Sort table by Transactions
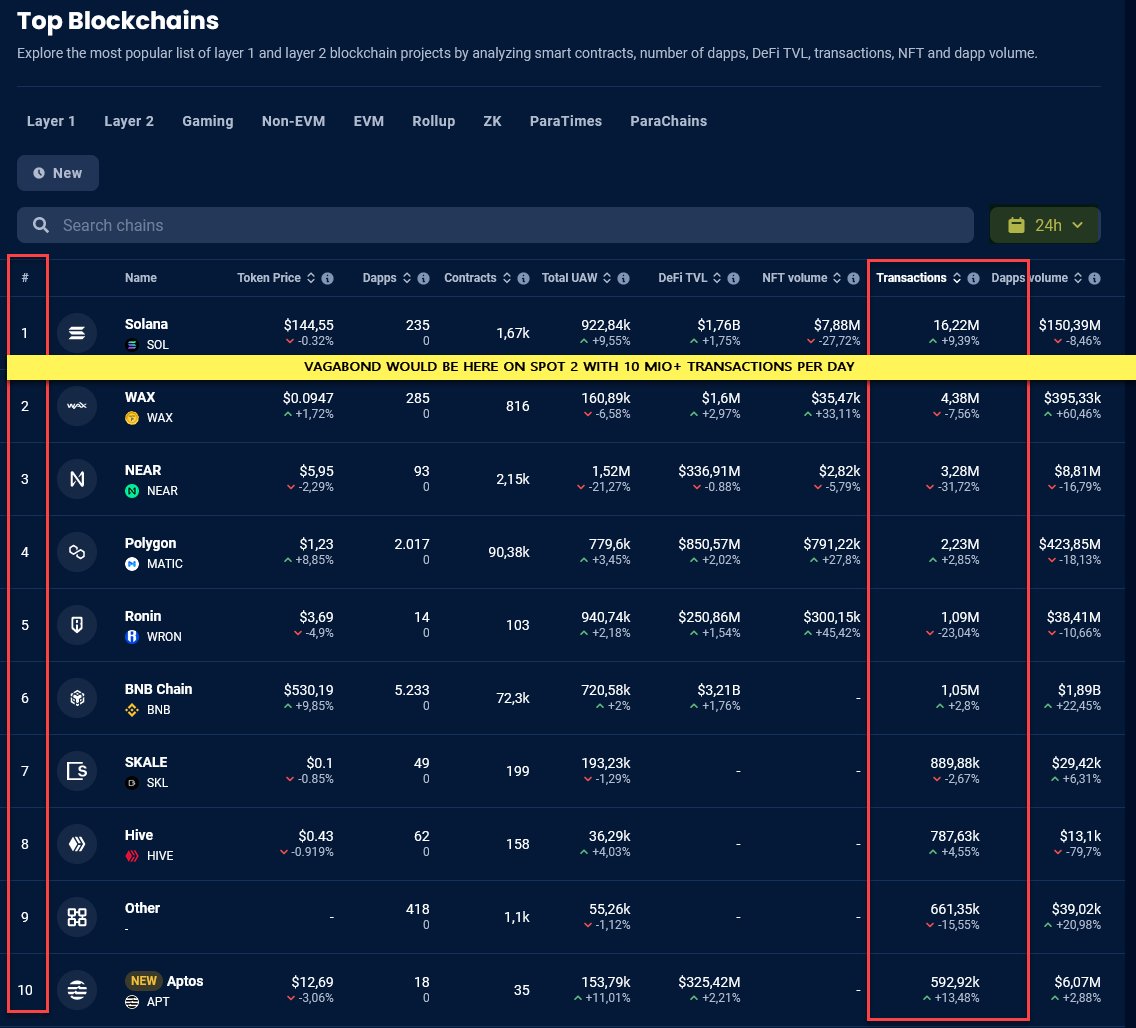This screenshot has height=1028, width=1136. pyautogui.click(x=957, y=278)
